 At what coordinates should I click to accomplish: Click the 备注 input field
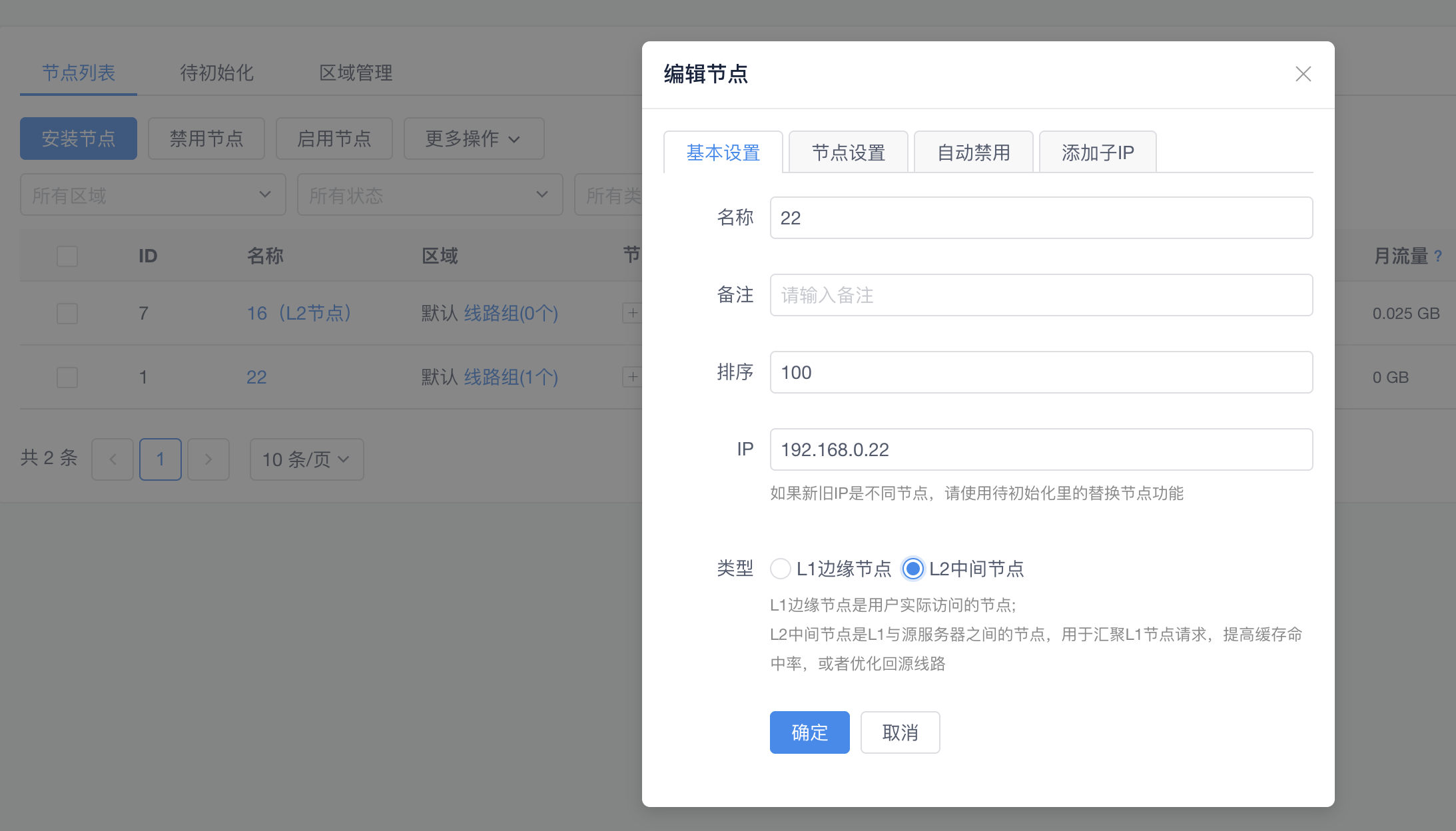click(1041, 295)
